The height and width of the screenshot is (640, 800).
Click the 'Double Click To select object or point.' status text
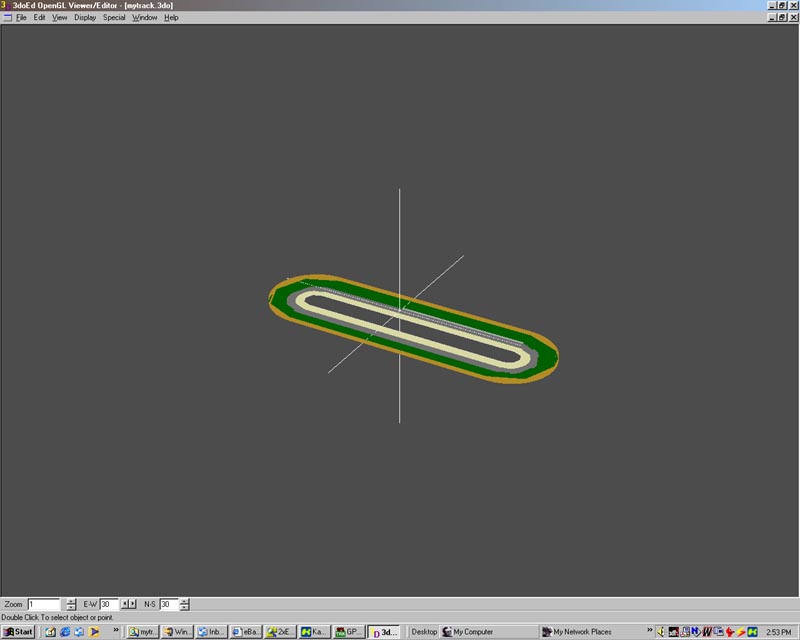click(57, 617)
